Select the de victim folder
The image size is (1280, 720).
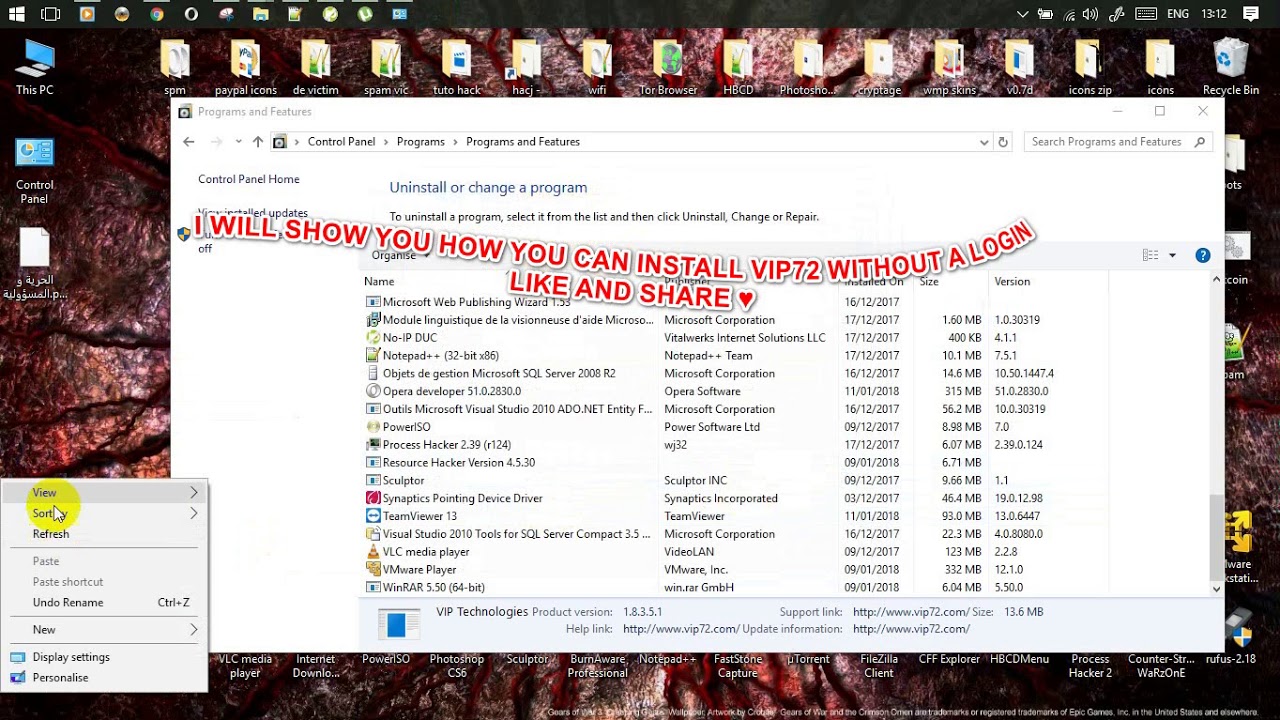click(315, 67)
